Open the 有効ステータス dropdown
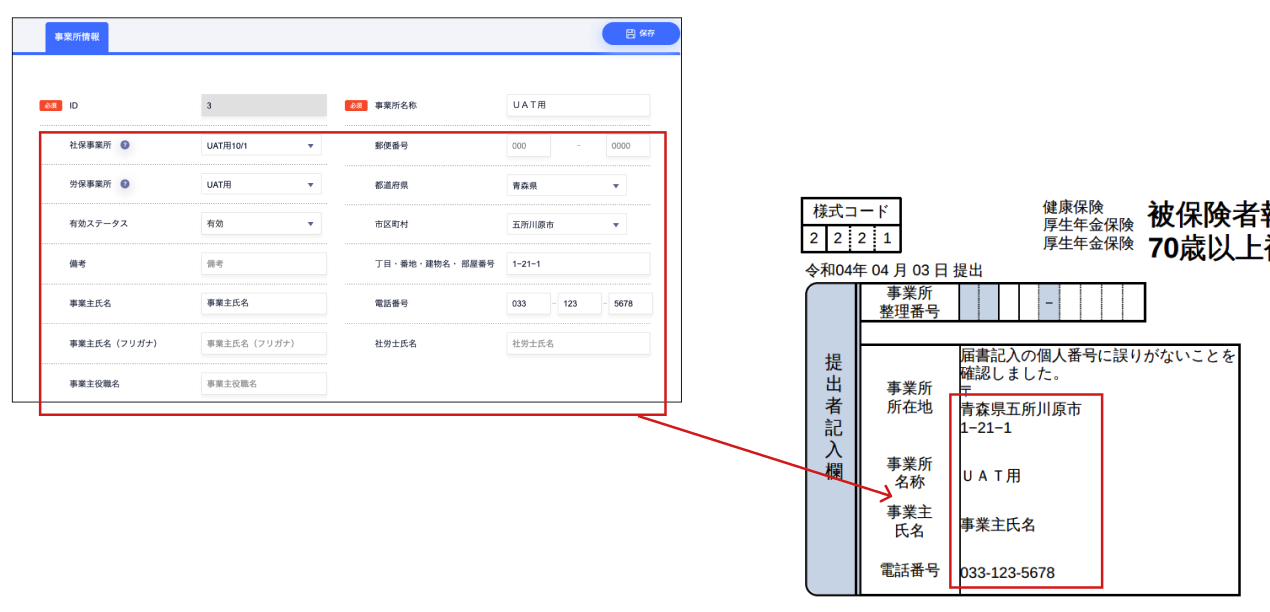Viewport: 1270px width, 612px height. pos(261,224)
